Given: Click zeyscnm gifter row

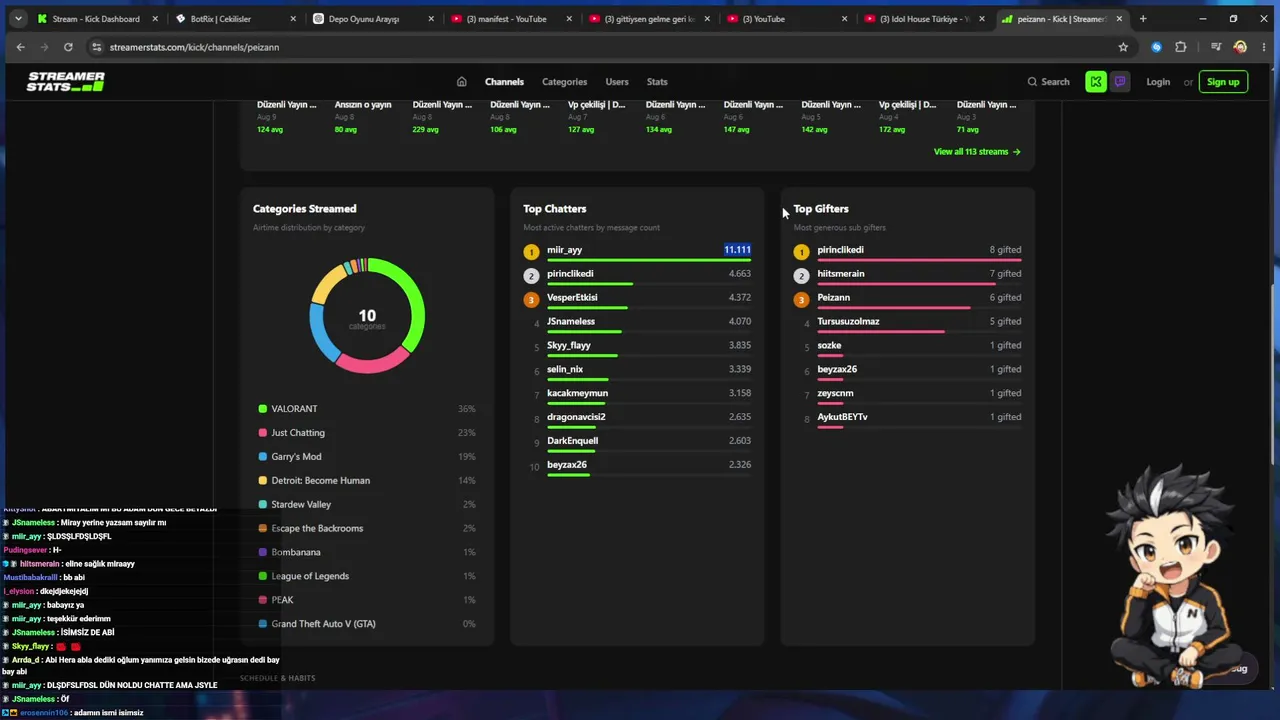Looking at the screenshot, I should (907, 395).
